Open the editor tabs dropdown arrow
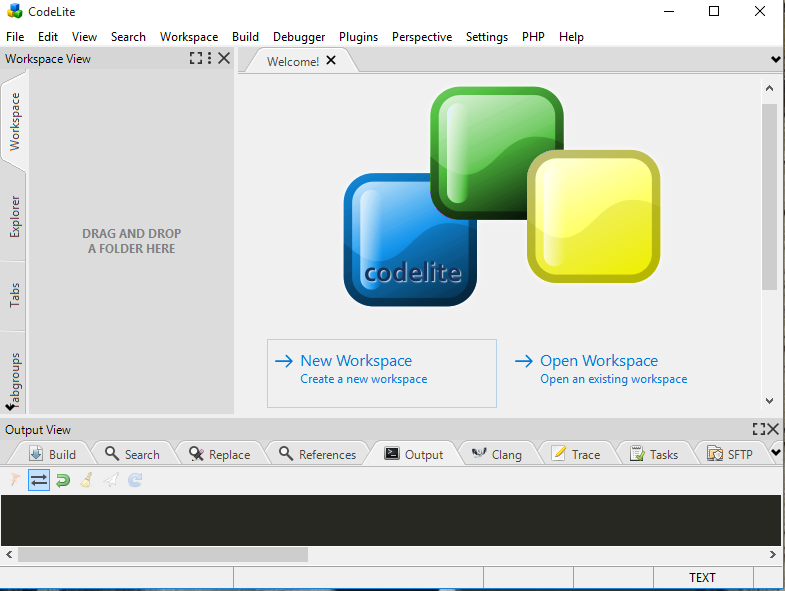Screen dimensions: 785x591 pos(775,60)
